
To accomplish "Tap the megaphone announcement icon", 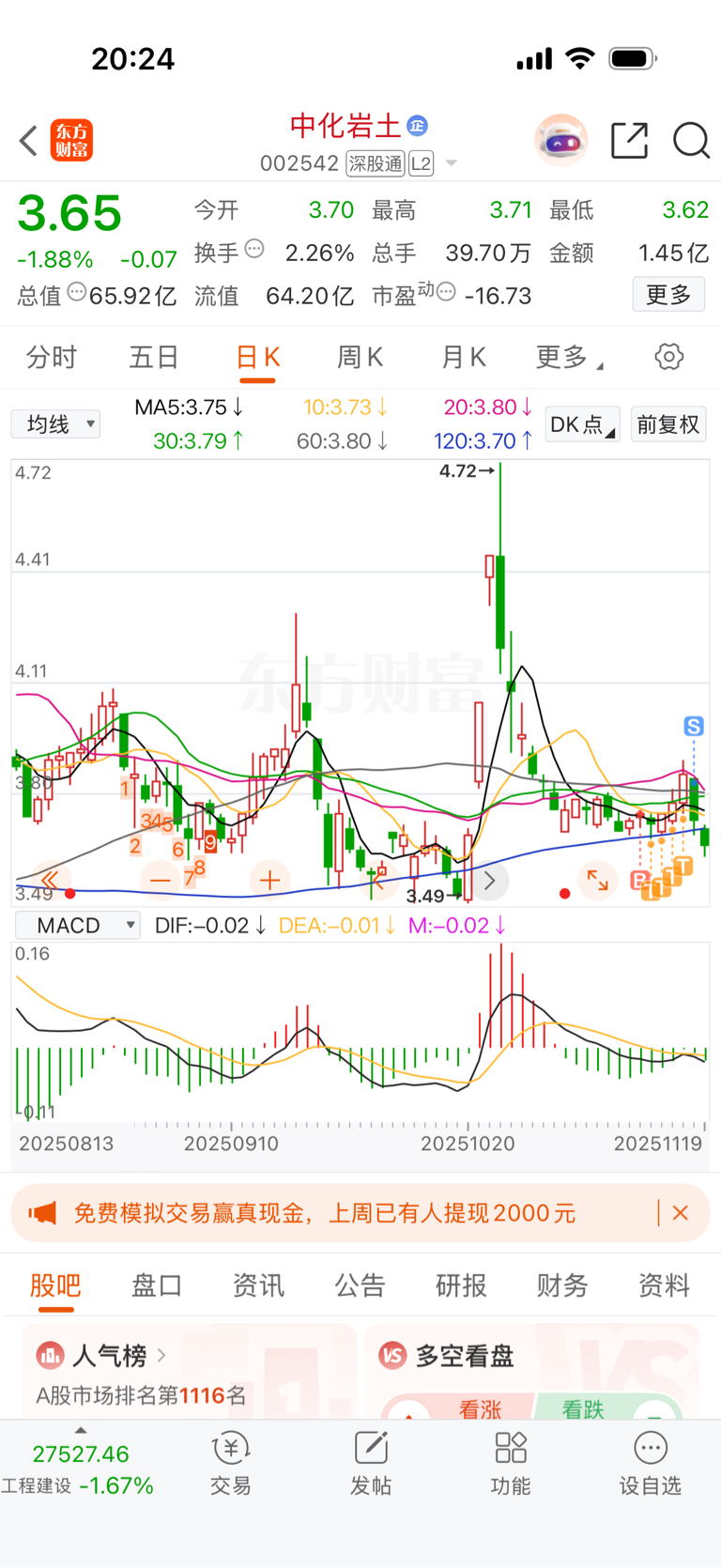I will click(42, 1213).
